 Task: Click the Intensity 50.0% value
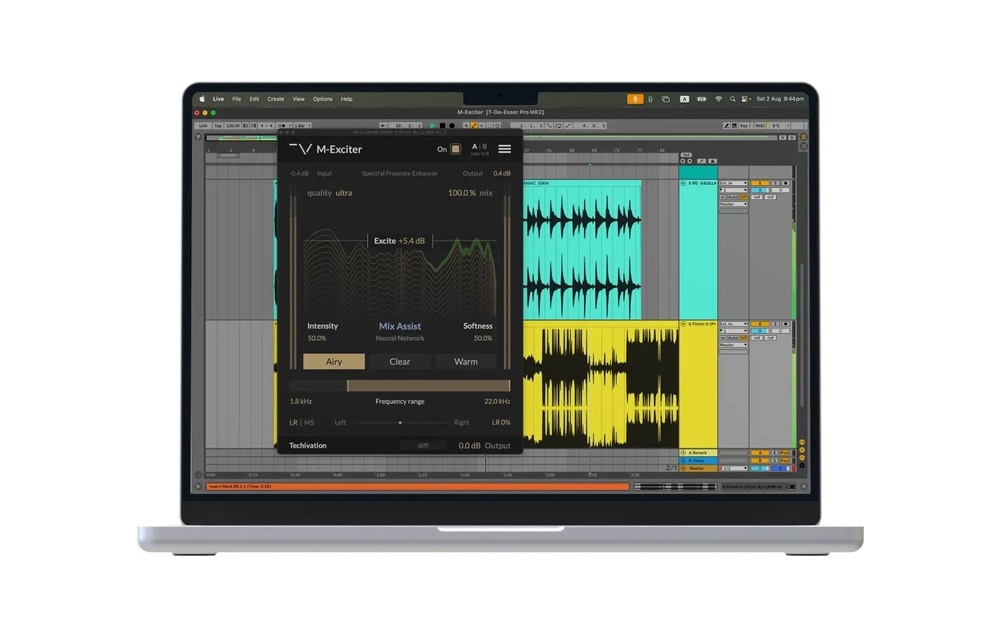coord(317,338)
